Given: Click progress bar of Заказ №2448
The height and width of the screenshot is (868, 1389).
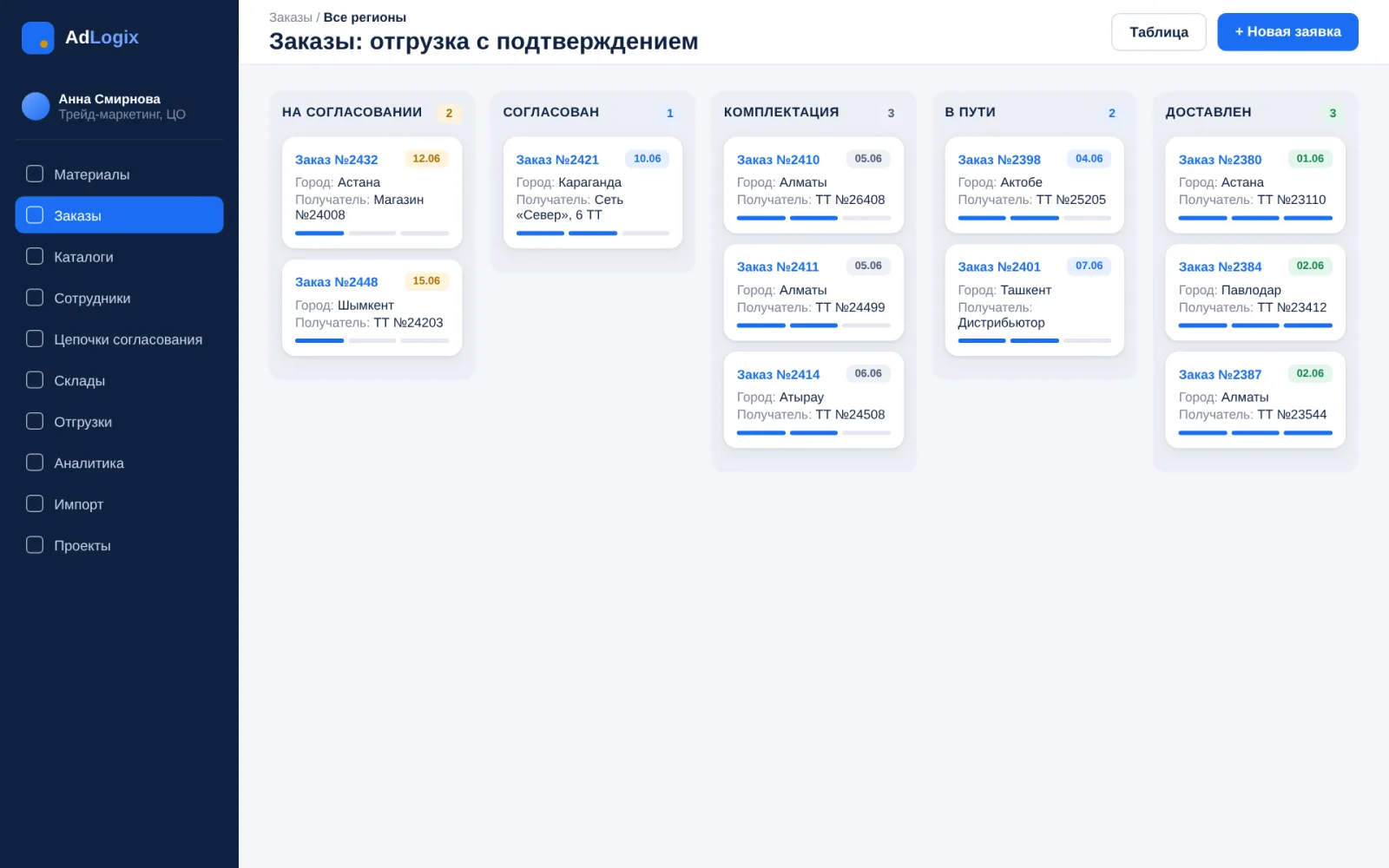Looking at the screenshot, I should coord(372,340).
